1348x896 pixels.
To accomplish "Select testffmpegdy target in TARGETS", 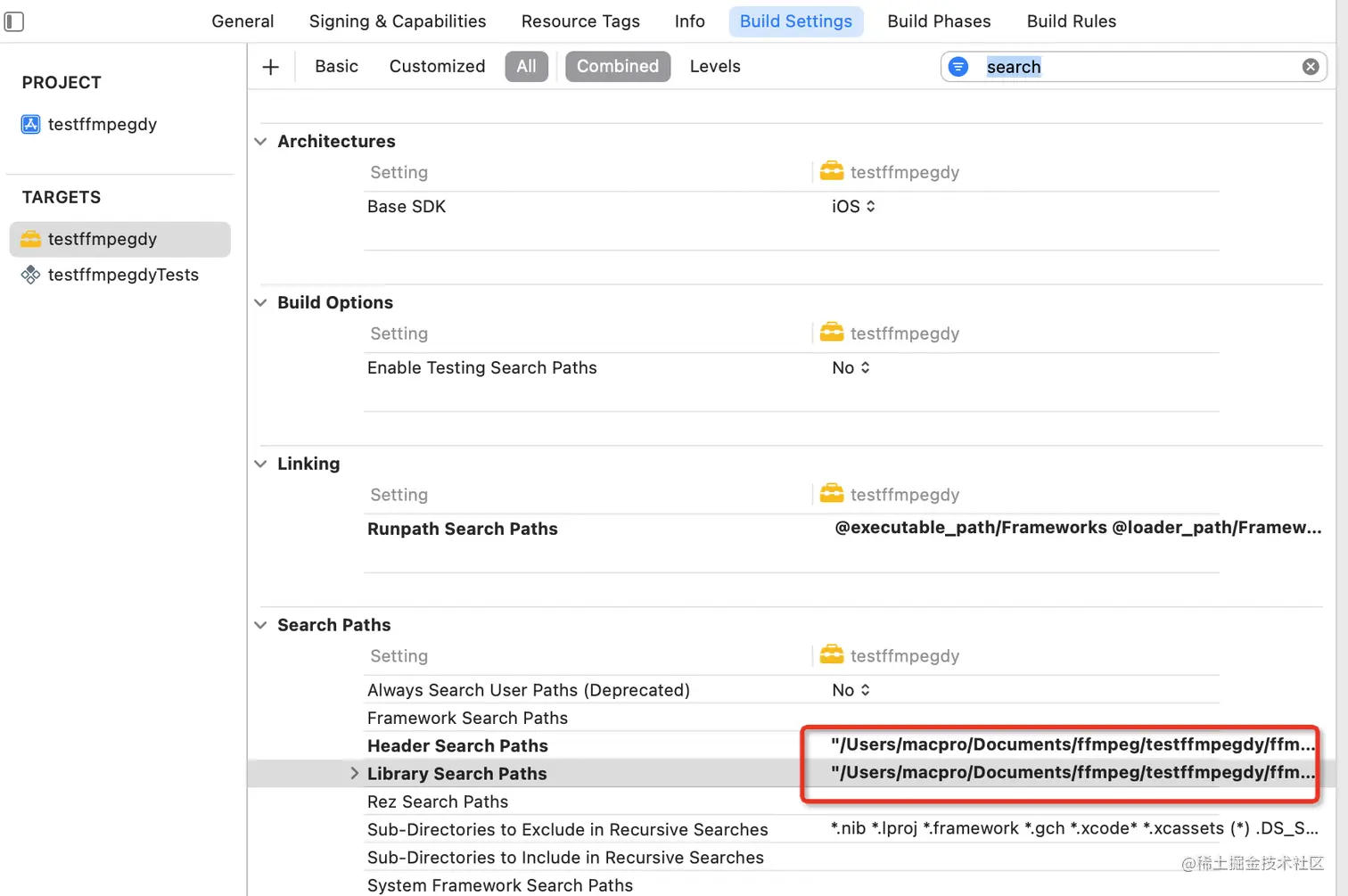I will [x=119, y=239].
